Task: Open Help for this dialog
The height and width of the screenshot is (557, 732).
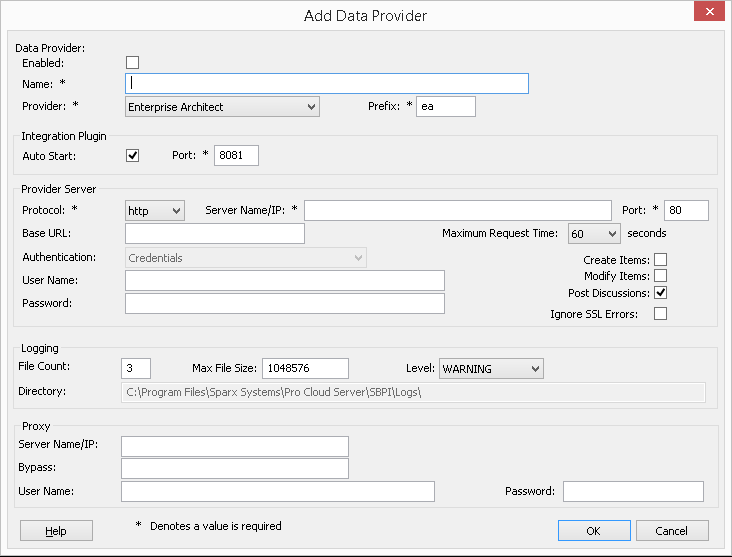Action: click(56, 531)
